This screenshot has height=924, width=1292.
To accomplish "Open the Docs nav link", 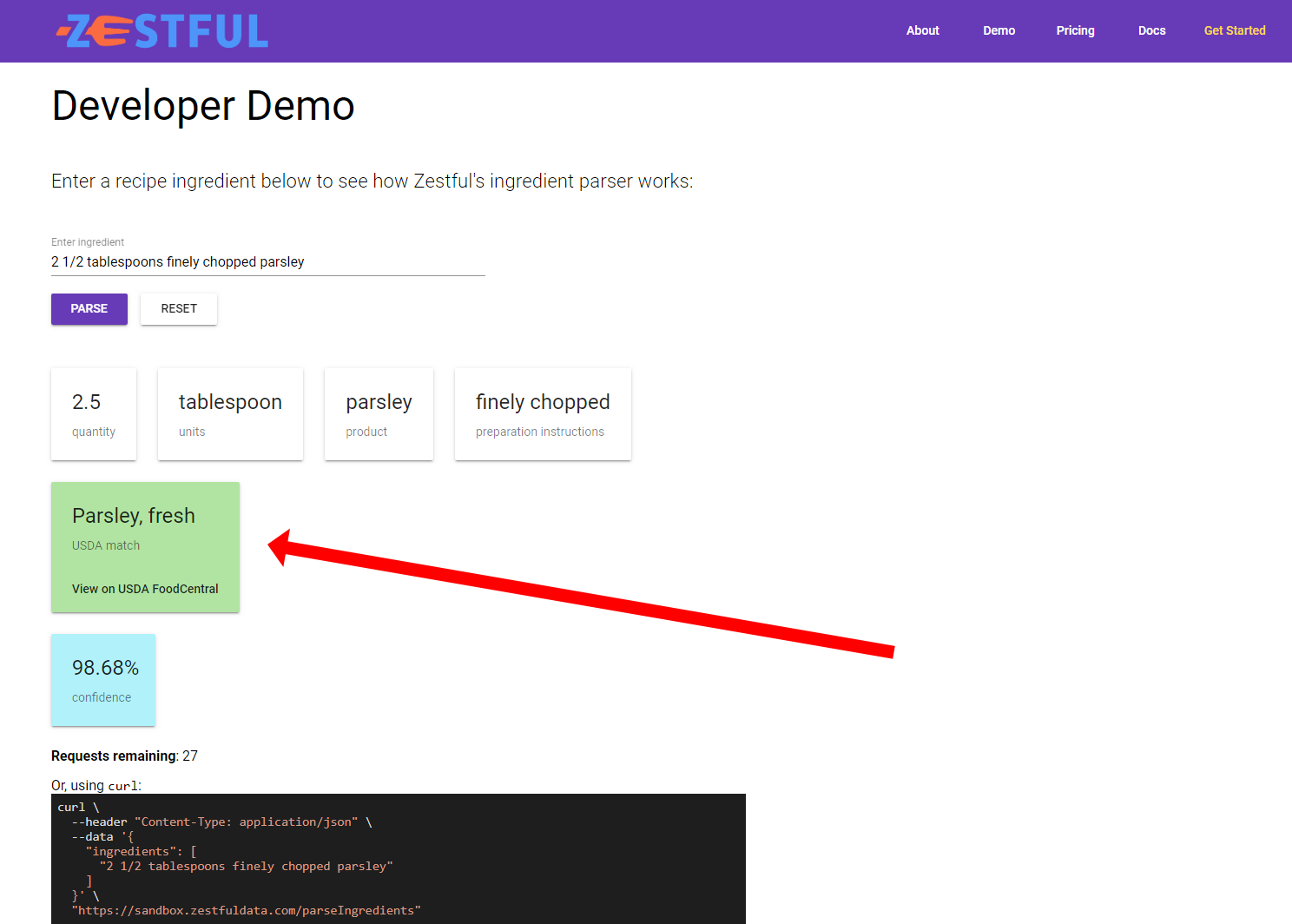I will coord(1151,30).
